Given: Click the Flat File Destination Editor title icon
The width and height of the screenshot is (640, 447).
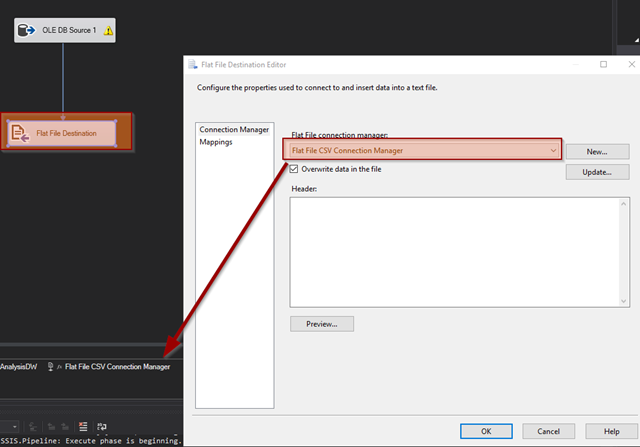Looking at the screenshot, I should 193,64.
